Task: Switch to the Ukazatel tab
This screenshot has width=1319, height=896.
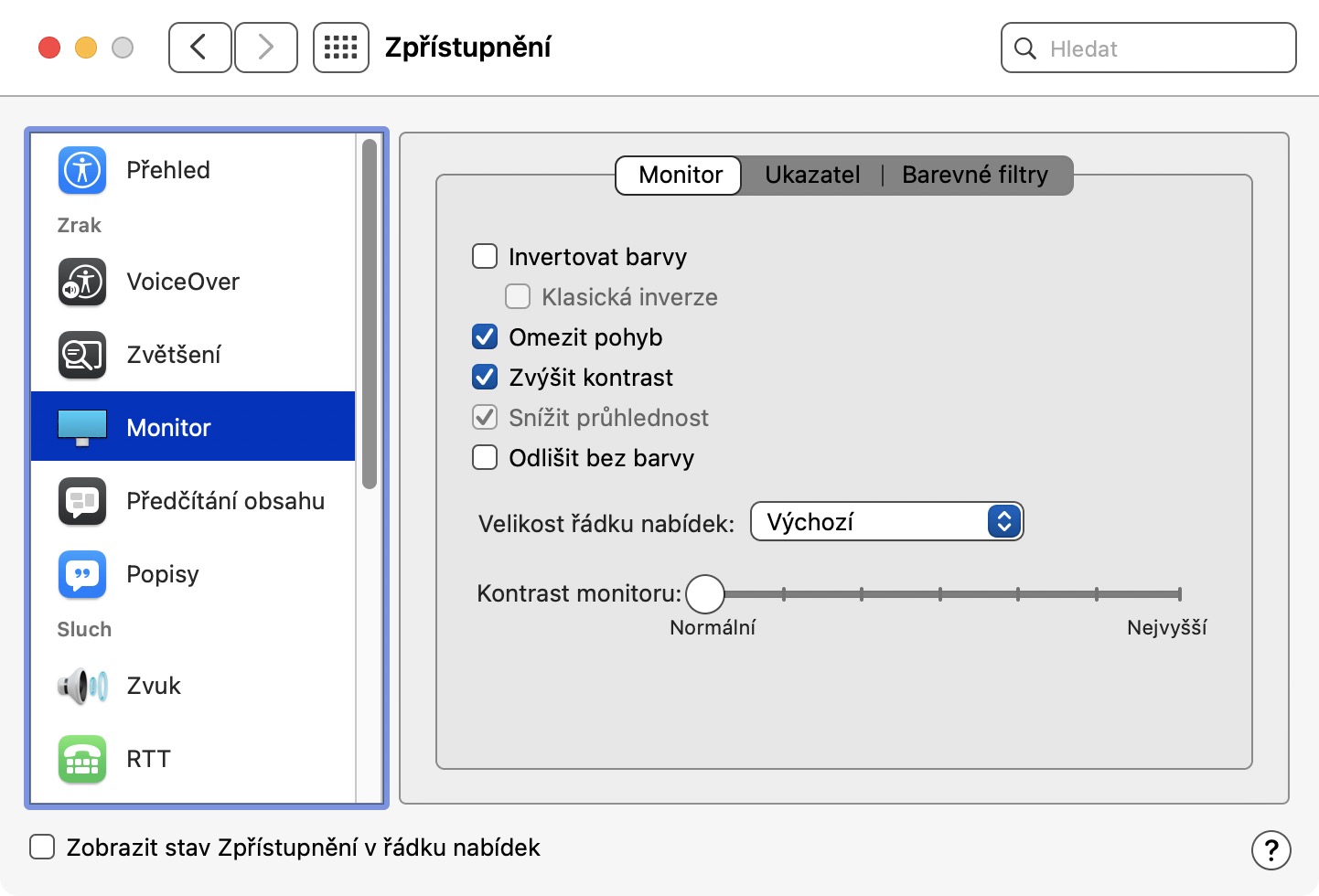Action: tap(812, 175)
